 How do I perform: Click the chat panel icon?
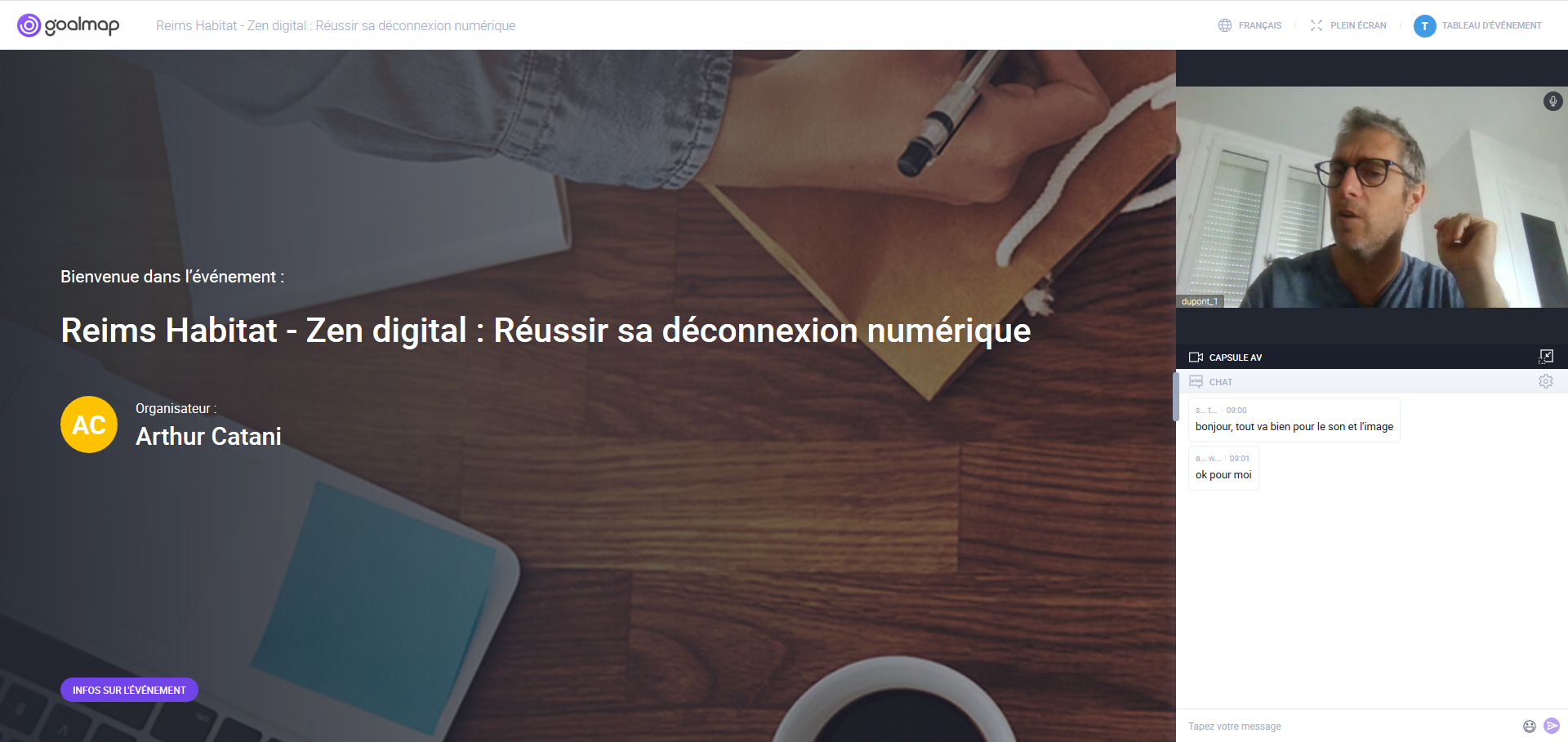[1196, 381]
